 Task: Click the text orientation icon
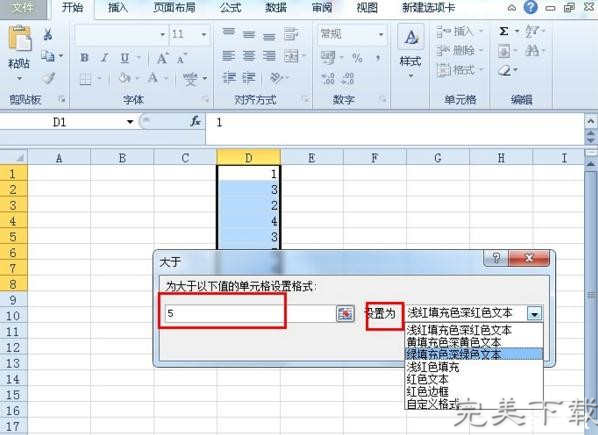276,78
